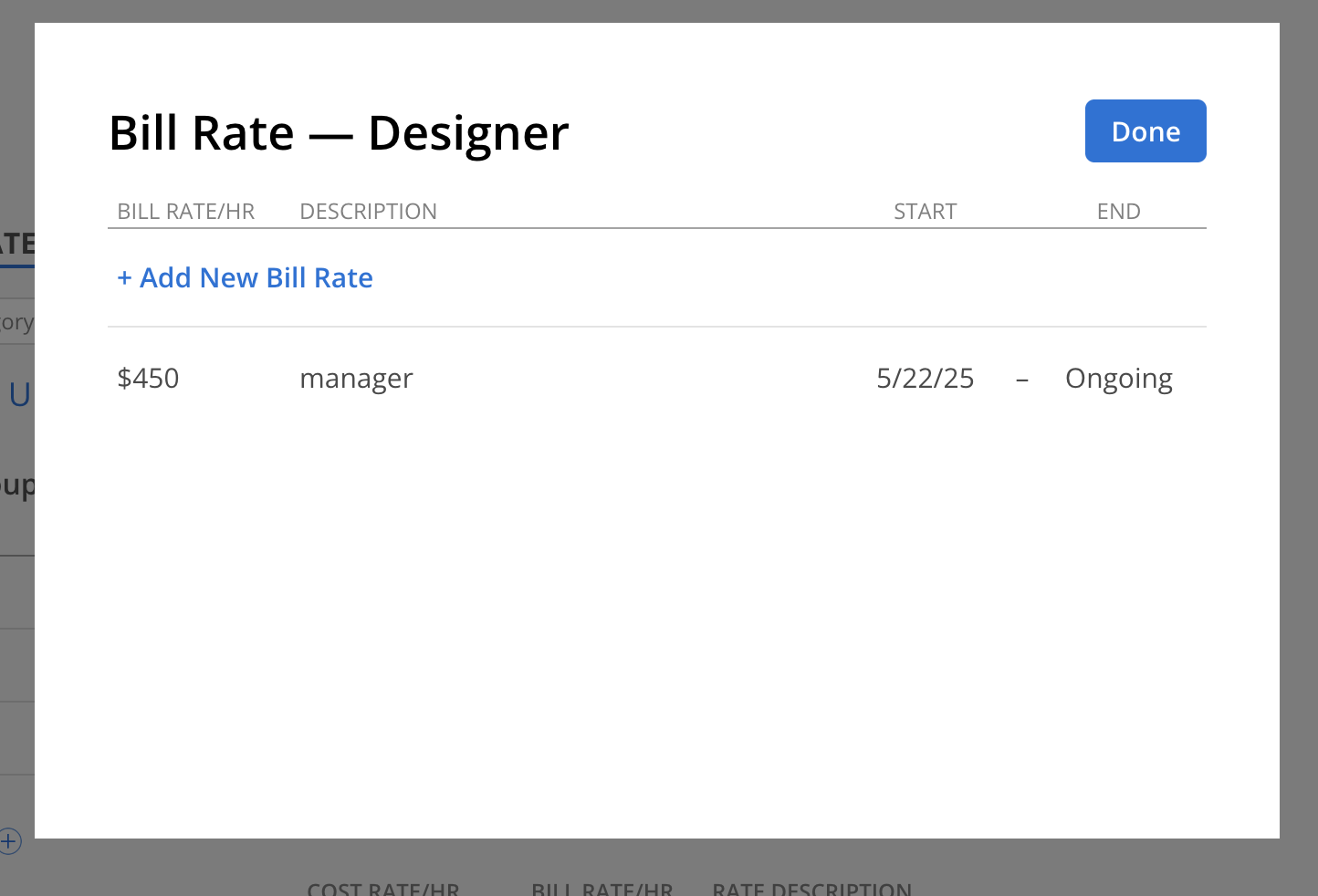Click the Ongoing end date
The image size is (1318, 896).
tap(1119, 379)
